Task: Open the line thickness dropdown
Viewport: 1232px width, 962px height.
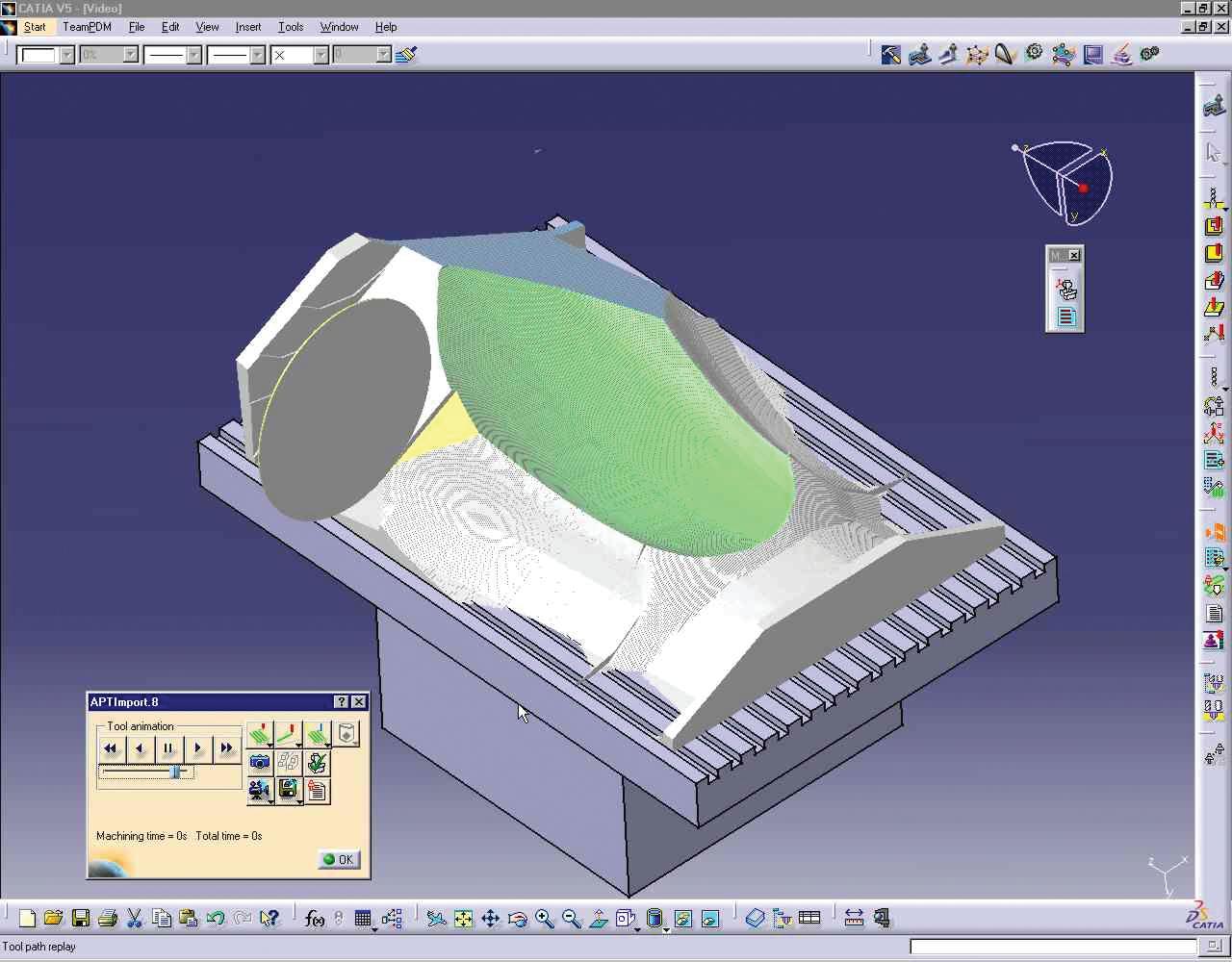Action: tap(172, 55)
